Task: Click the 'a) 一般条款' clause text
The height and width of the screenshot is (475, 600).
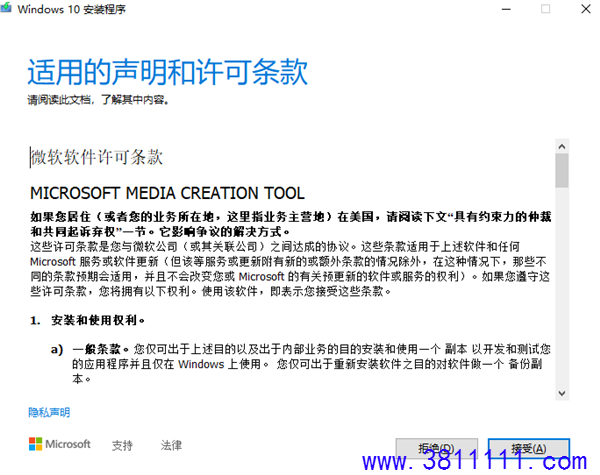Action: point(301,364)
